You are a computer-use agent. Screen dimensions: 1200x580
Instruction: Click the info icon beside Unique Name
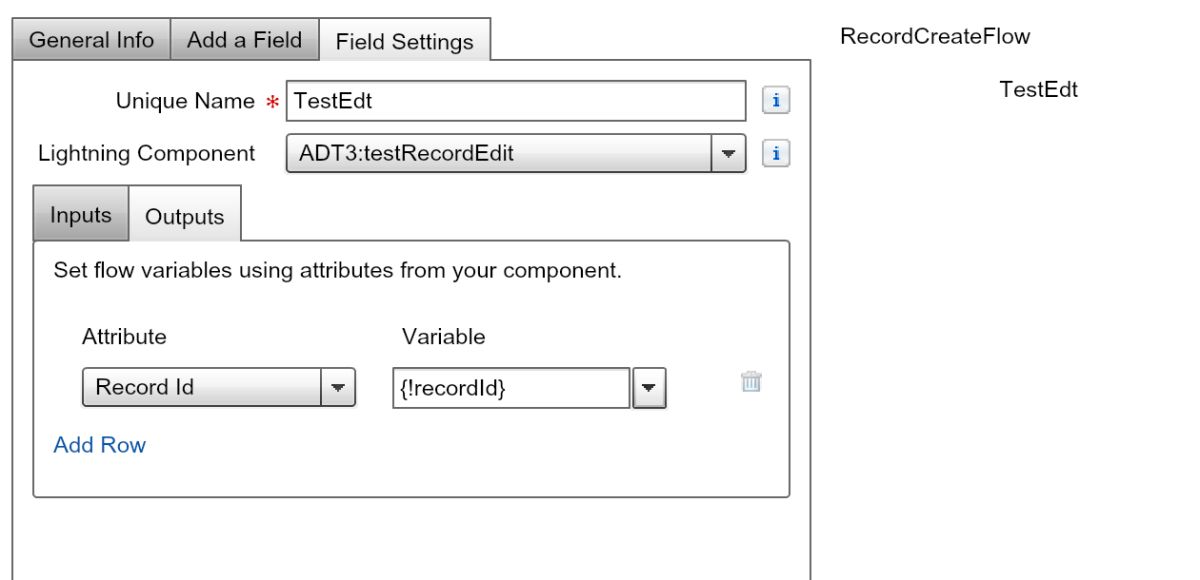click(x=777, y=100)
